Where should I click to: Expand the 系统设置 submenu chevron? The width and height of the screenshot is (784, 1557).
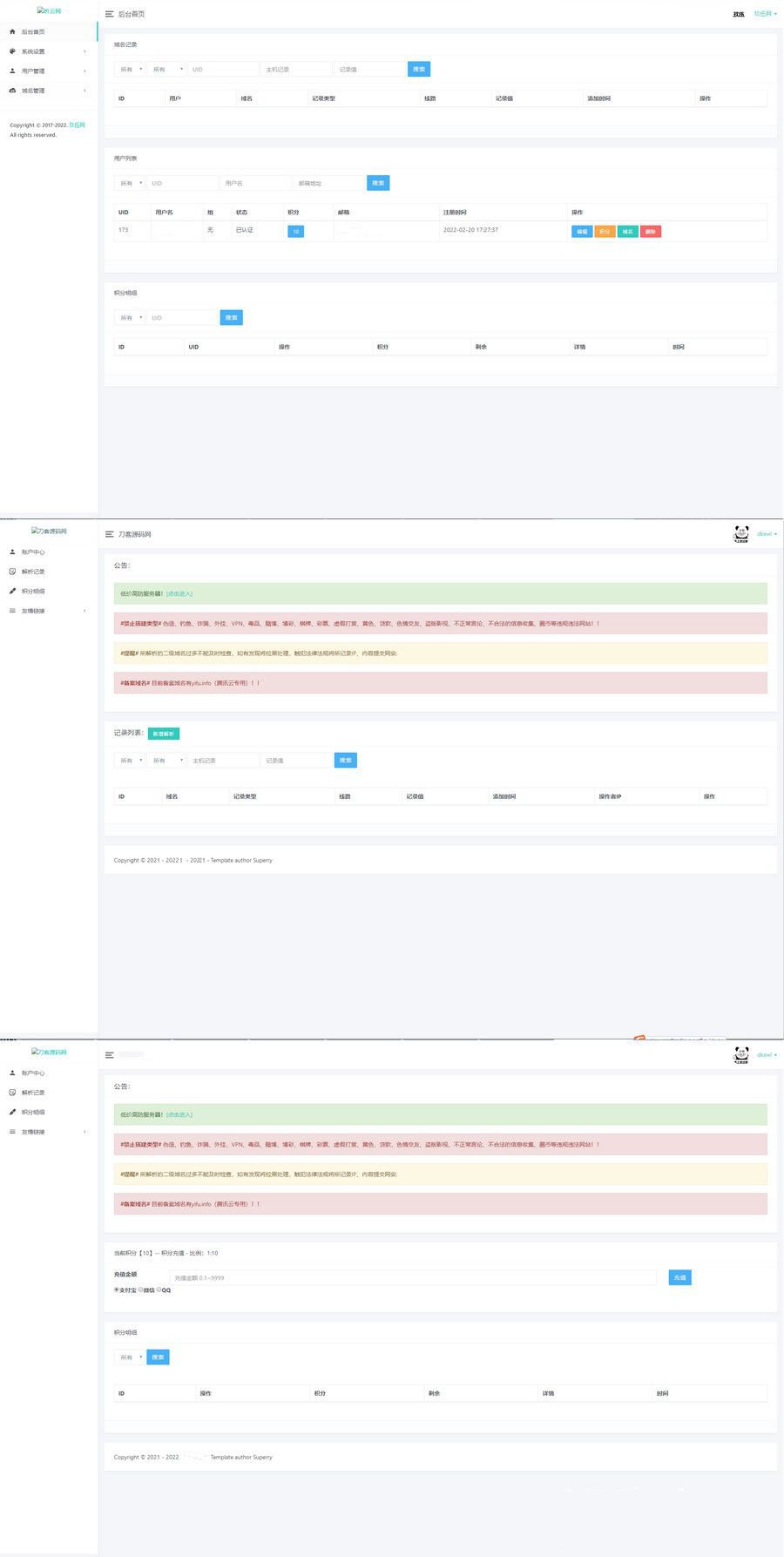click(x=84, y=51)
